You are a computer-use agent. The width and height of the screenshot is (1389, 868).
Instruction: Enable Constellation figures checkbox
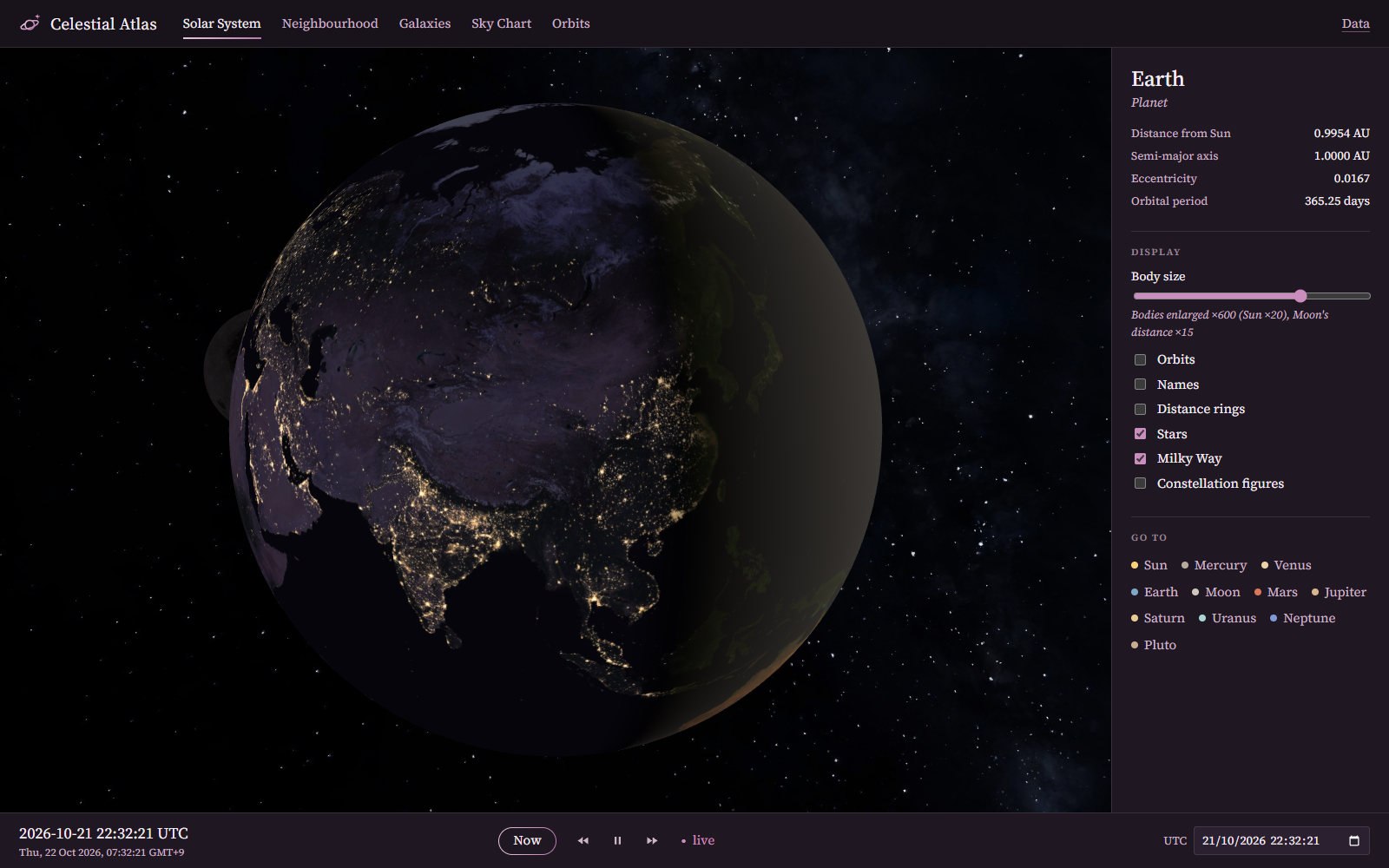click(1140, 483)
